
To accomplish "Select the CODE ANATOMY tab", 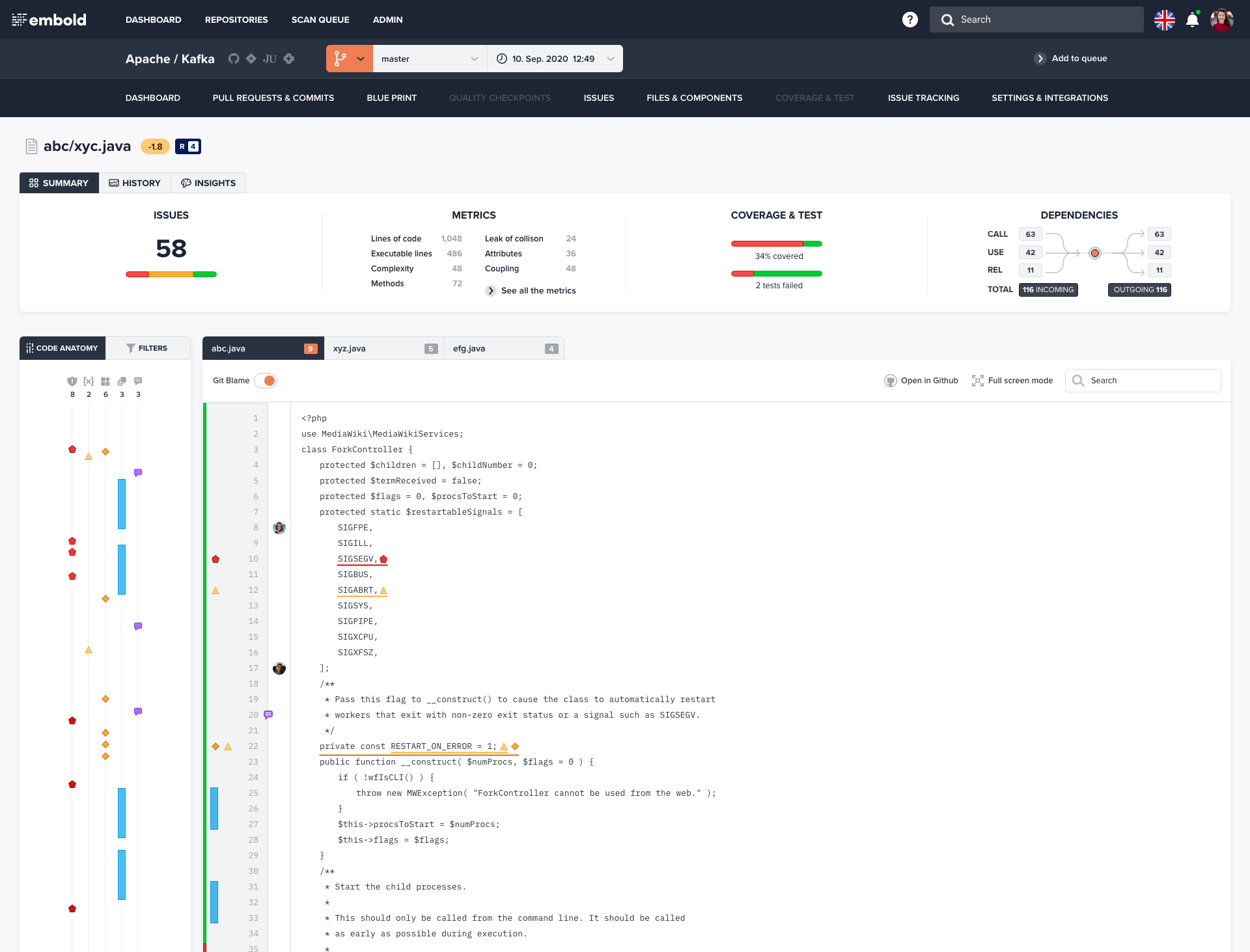I will click(x=62, y=348).
